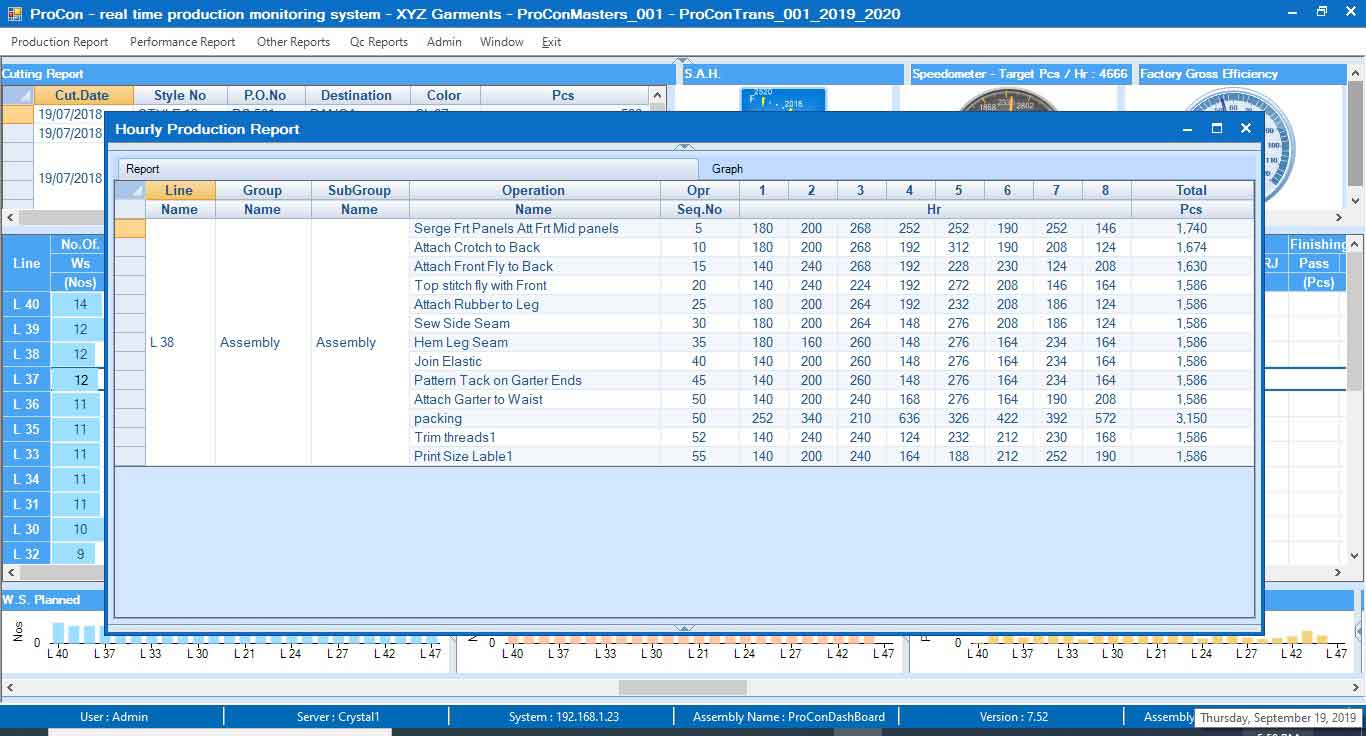Viewport: 1366px width, 736px height.
Task: Close the Hourly Production Report window
Action: pyautogui.click(x=1246, y=129)
